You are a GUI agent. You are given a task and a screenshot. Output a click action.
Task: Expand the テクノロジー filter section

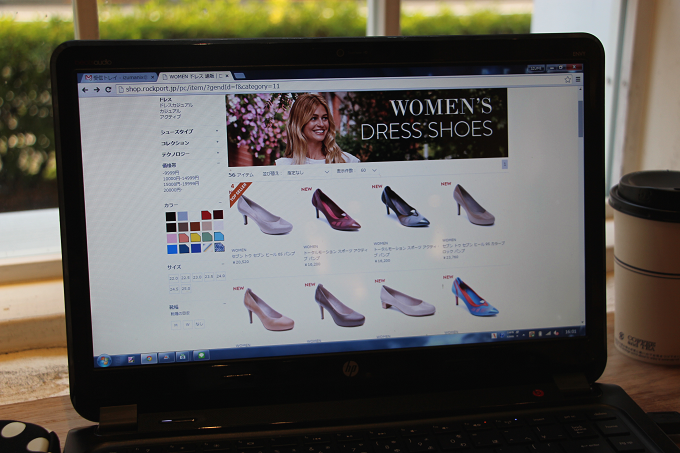click(176, 154)
